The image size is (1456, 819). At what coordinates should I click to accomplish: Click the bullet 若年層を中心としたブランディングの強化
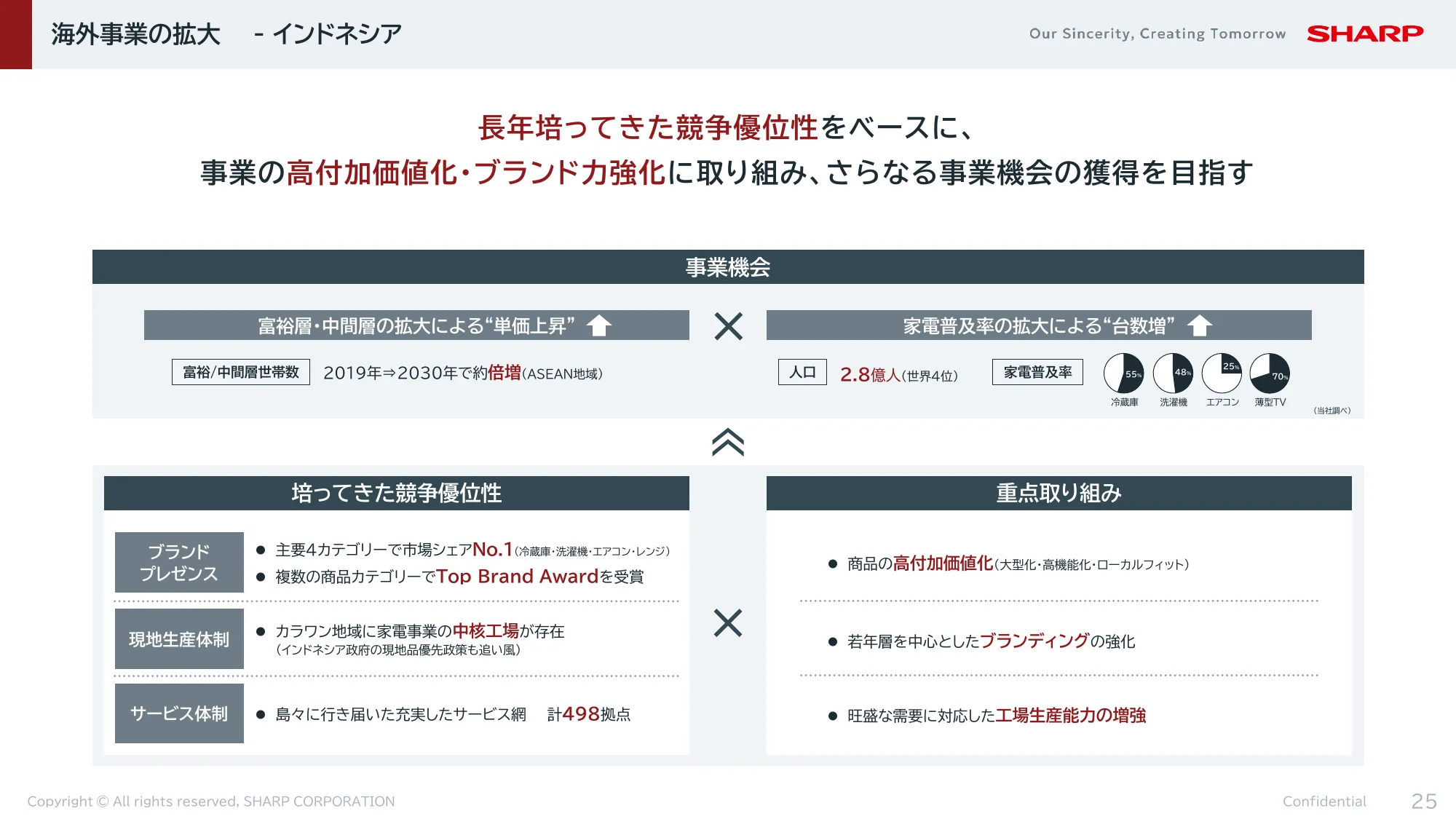click(x=981, y=641)
